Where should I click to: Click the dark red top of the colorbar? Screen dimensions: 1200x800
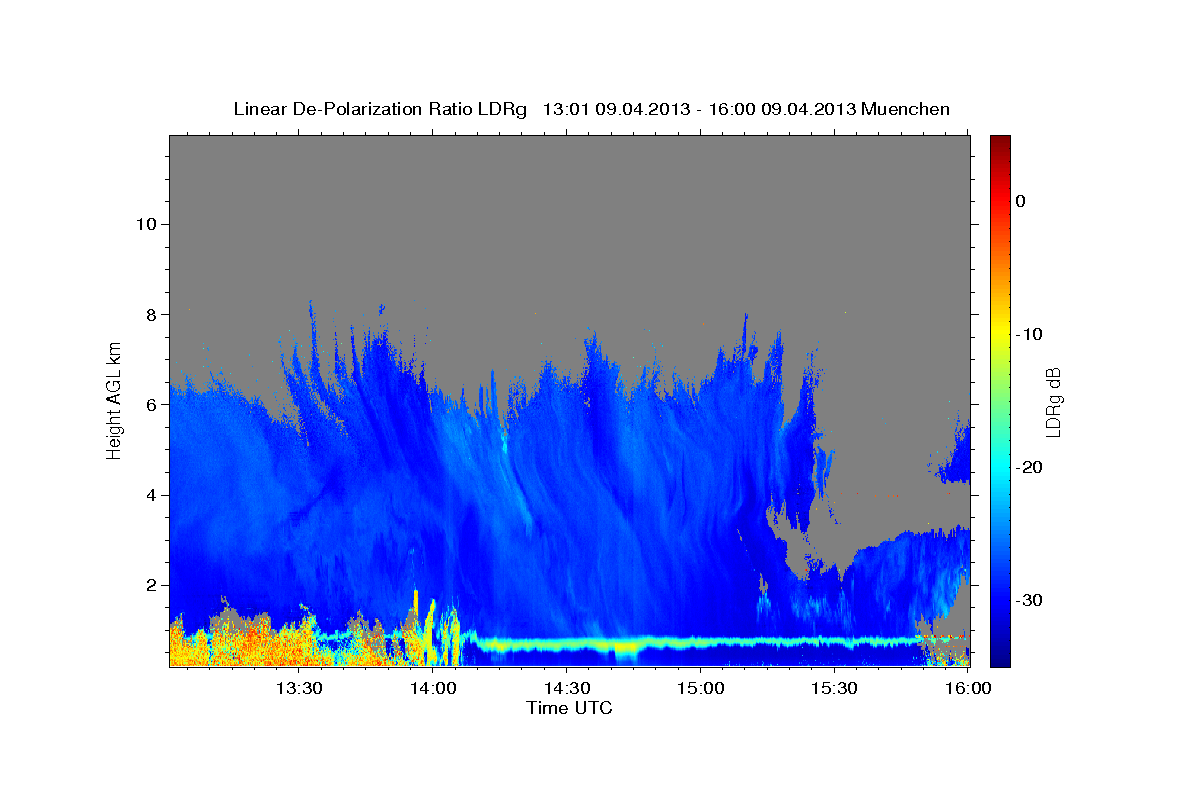(x=1000, y=145)
